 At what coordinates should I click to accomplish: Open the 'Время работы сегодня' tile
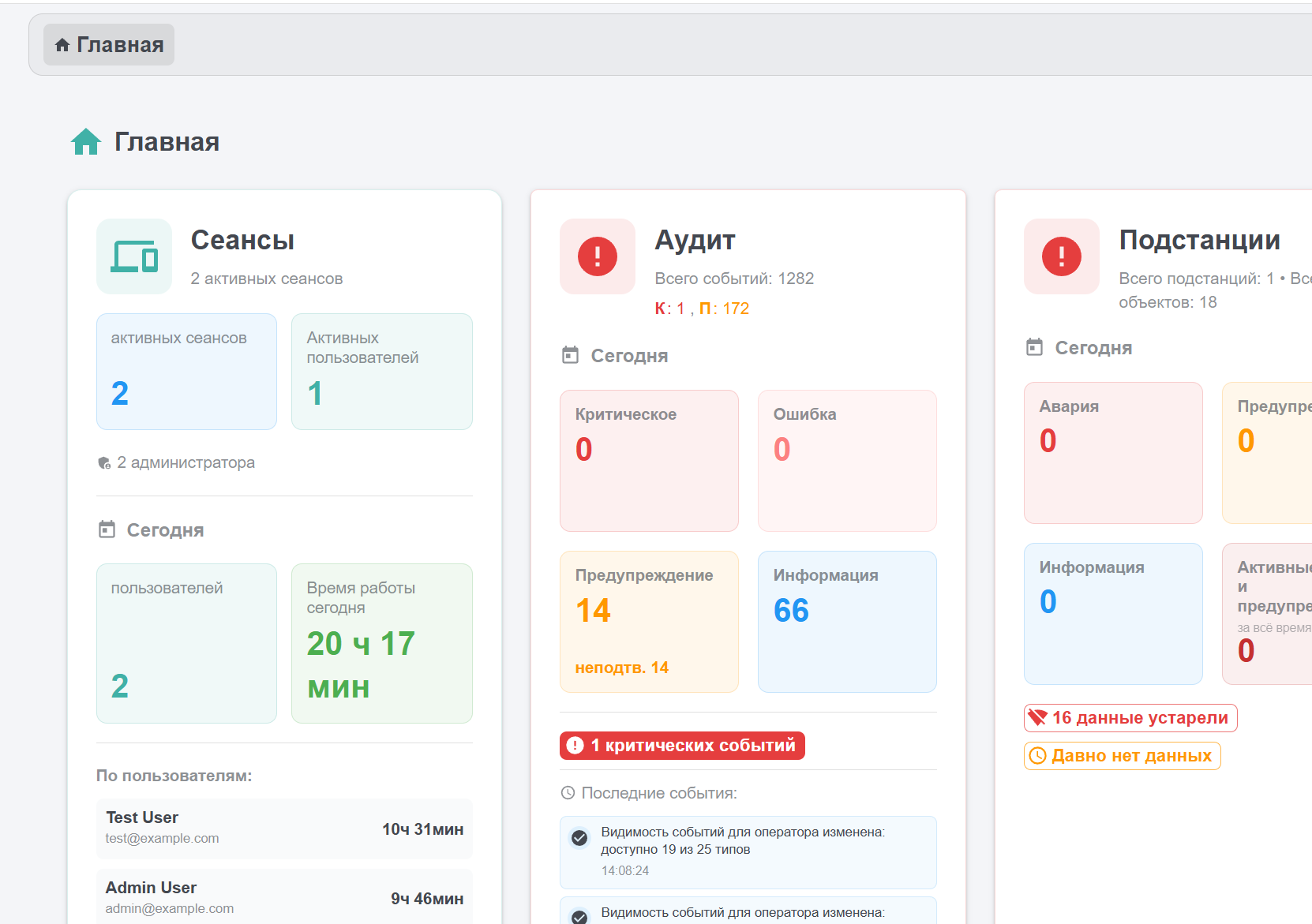pyautogui.click(x=382, y=643)
